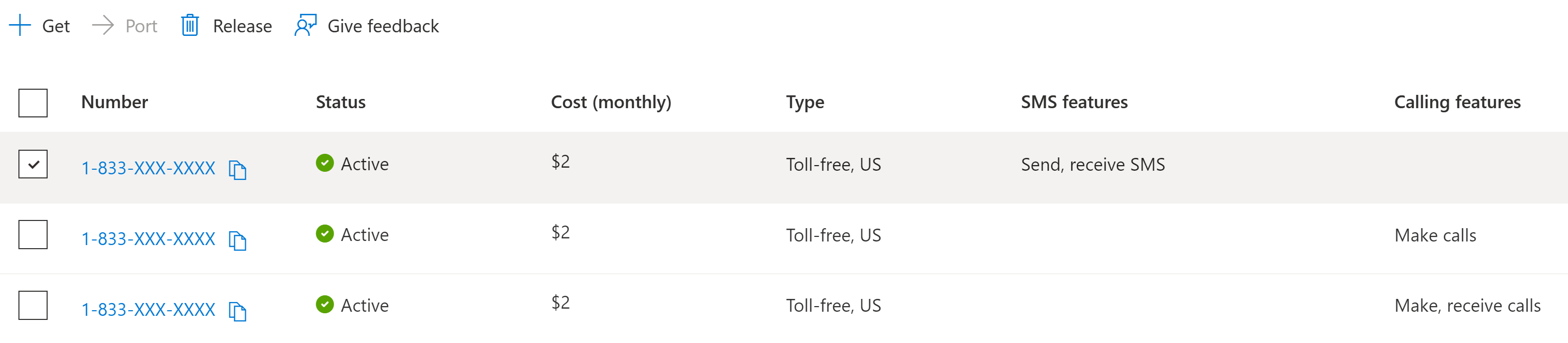
Task: Sort by the Status column header
Action: 340,102
